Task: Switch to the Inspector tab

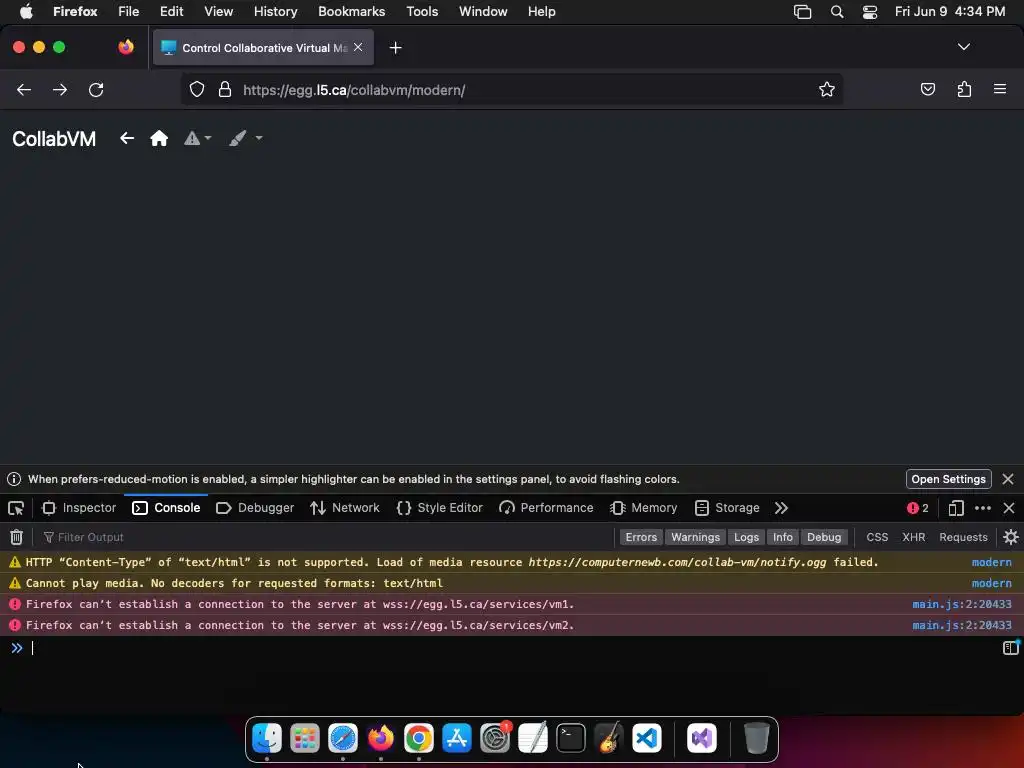Action: pyautogui.click(x=79, y=507)
